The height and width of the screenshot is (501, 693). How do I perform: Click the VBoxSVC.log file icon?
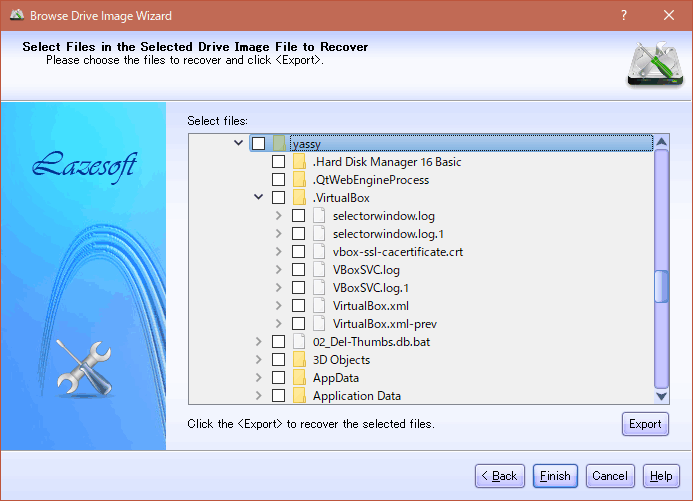pos(319,269)
